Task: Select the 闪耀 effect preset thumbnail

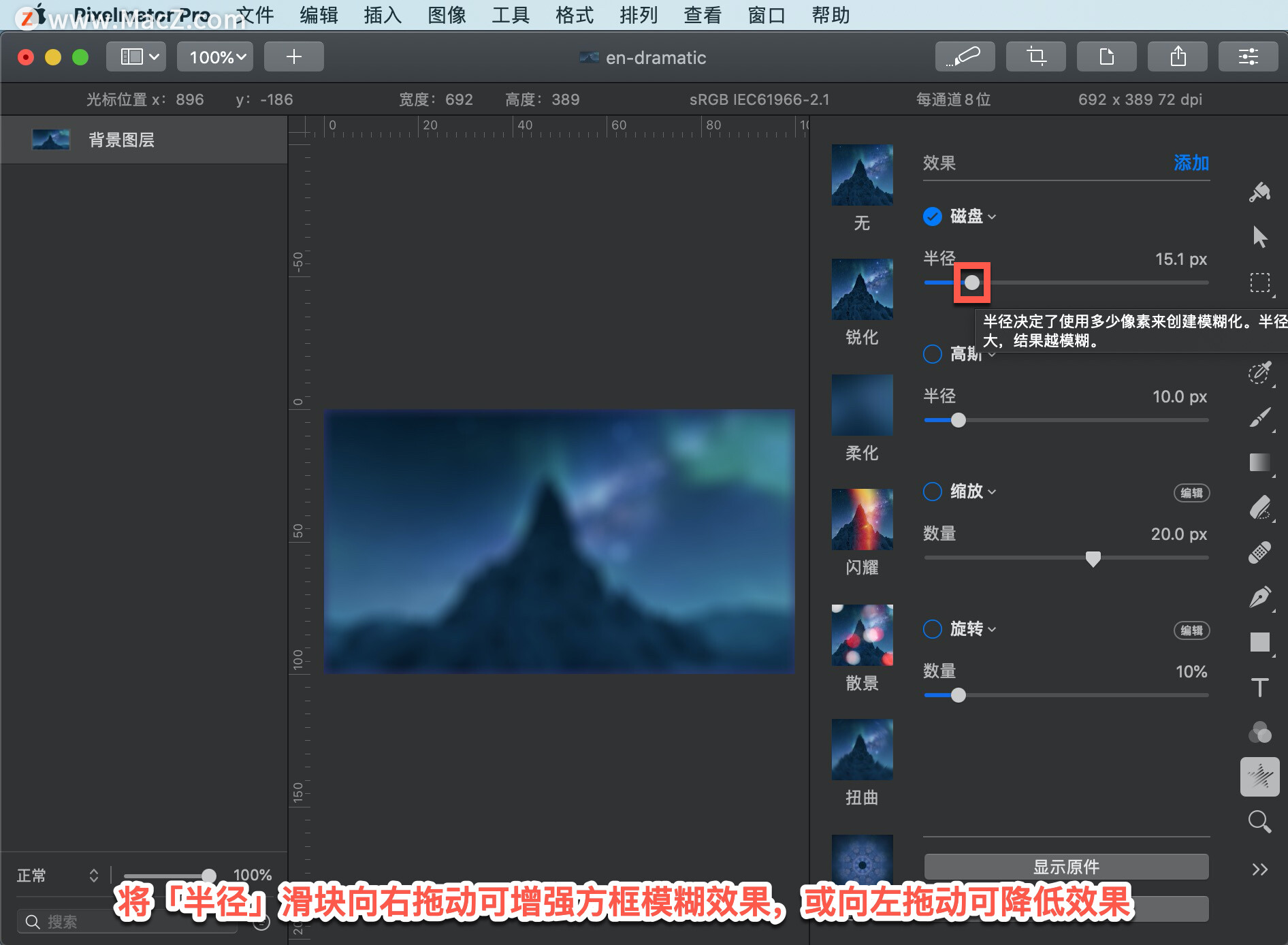Action: coord(862,519)
